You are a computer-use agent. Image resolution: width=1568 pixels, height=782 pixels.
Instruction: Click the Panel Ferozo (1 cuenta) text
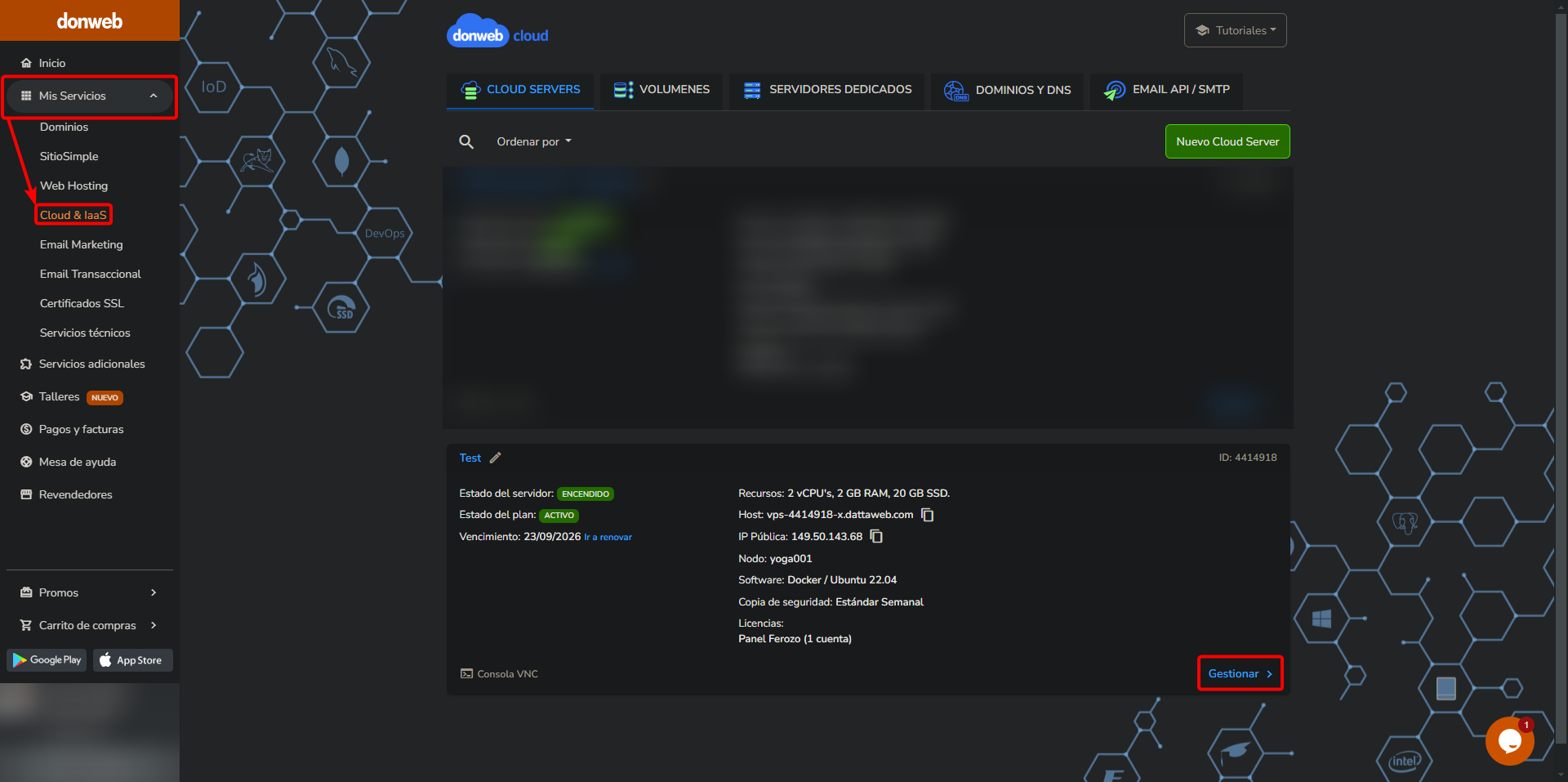(x=795, y=639)
